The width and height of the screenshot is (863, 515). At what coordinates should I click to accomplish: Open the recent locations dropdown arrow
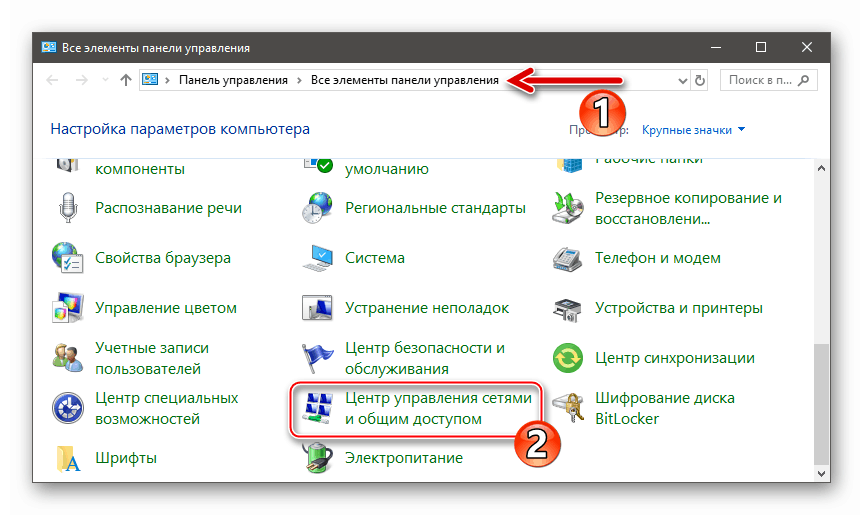pyautogui.click(x=105, y=80)
